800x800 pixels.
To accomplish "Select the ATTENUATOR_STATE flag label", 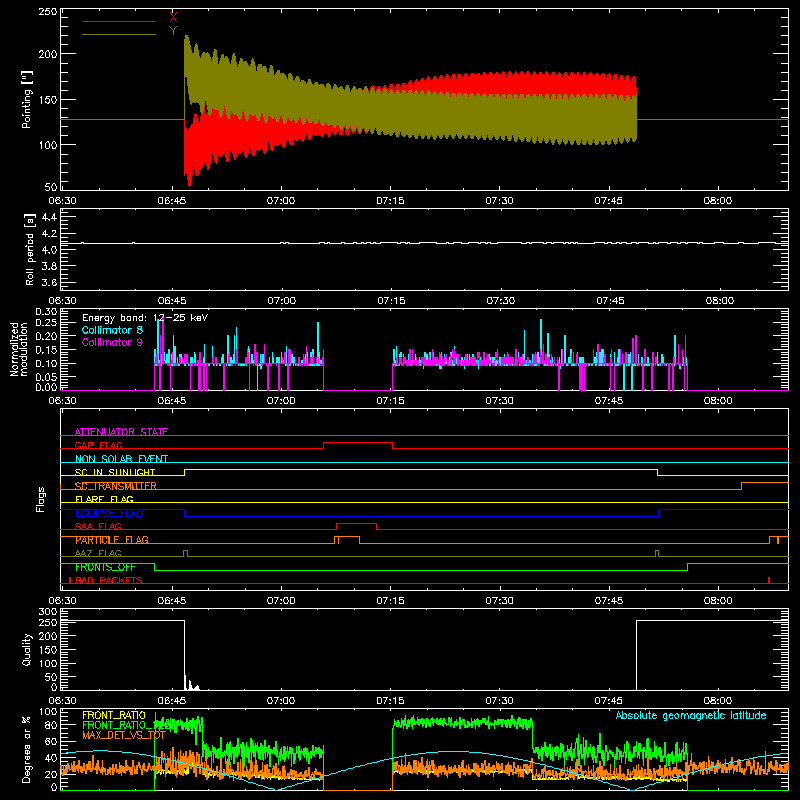I will tap(121, 432).
